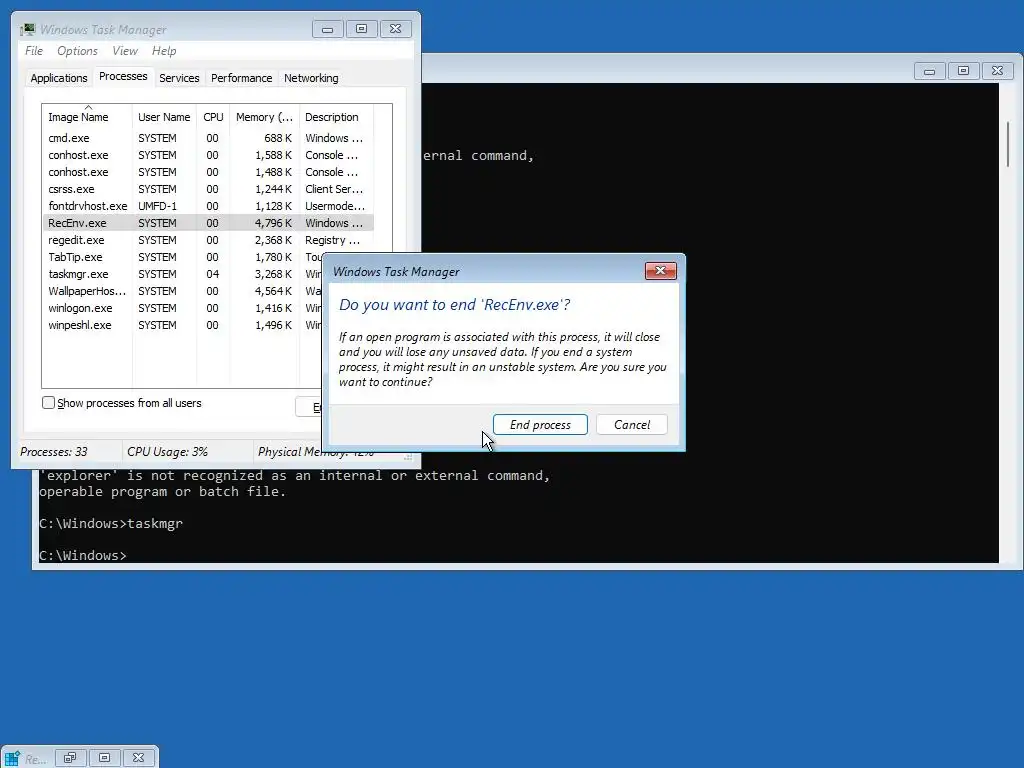Select the conhost.exe row using 1,588 K
The width and height of the screenshot is (1024, 768).
208,155
